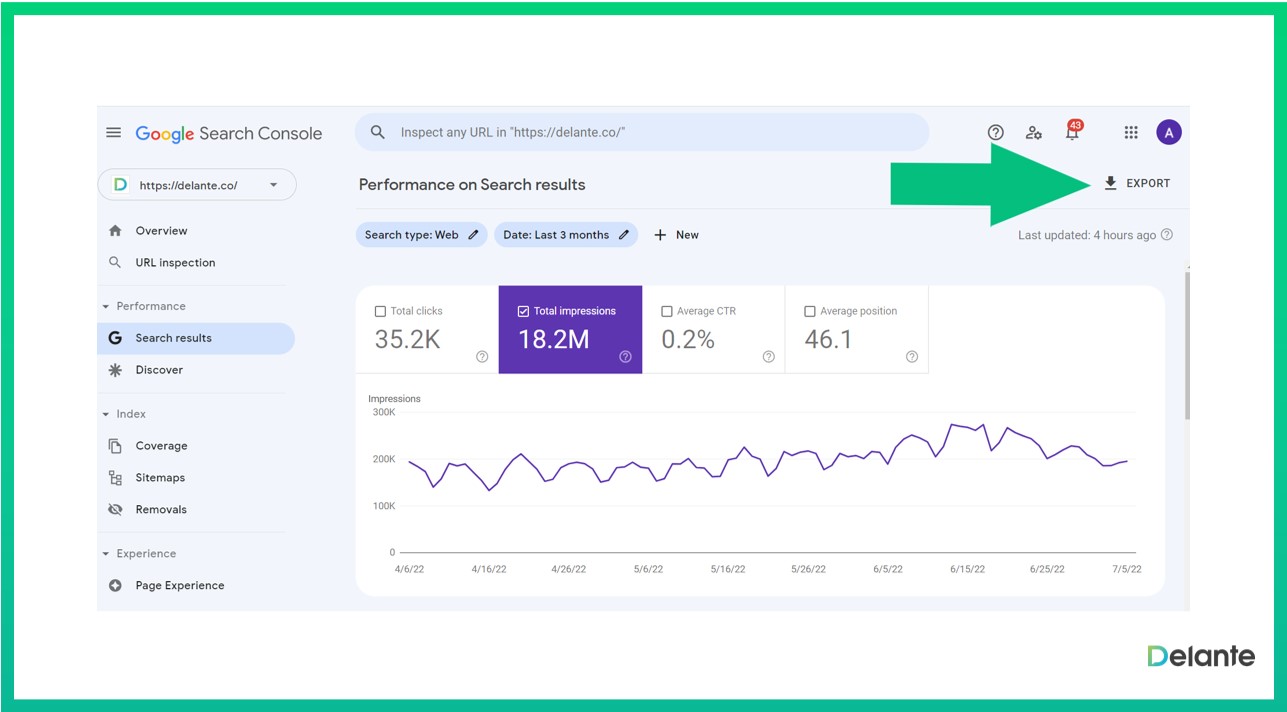Open the users and settings icon

coord(1034,132)
